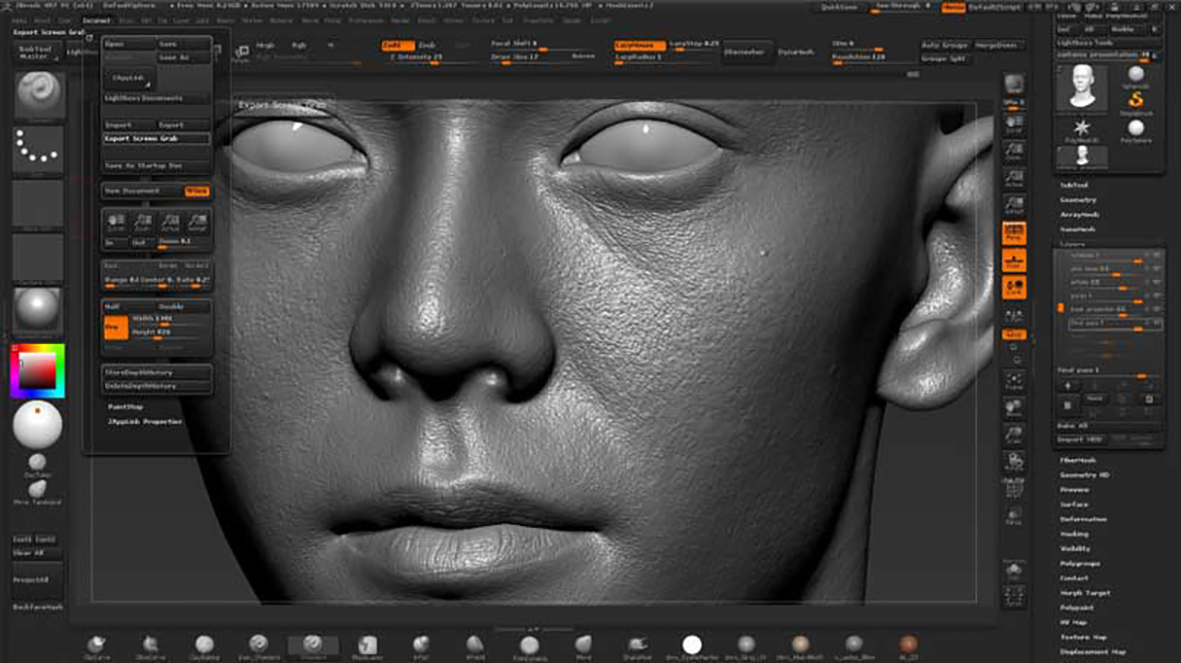Expand the SubTool subpalette

tap(1073, 185)
